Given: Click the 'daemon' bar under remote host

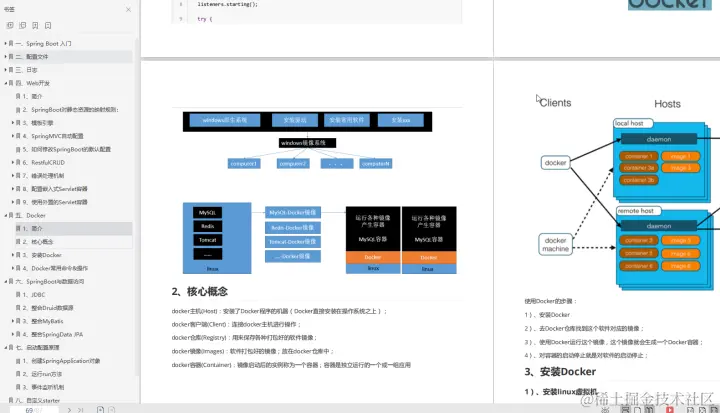Looking at the screenshot, I should pos(659,226).
